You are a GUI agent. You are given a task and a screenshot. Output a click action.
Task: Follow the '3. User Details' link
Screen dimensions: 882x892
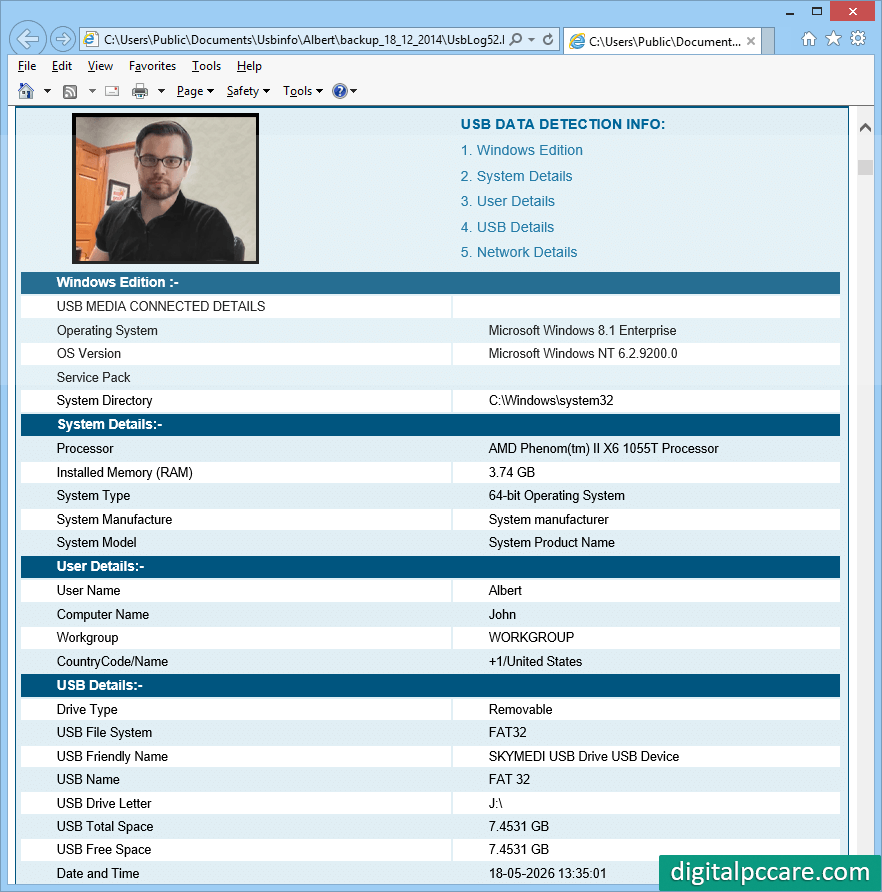508,201
